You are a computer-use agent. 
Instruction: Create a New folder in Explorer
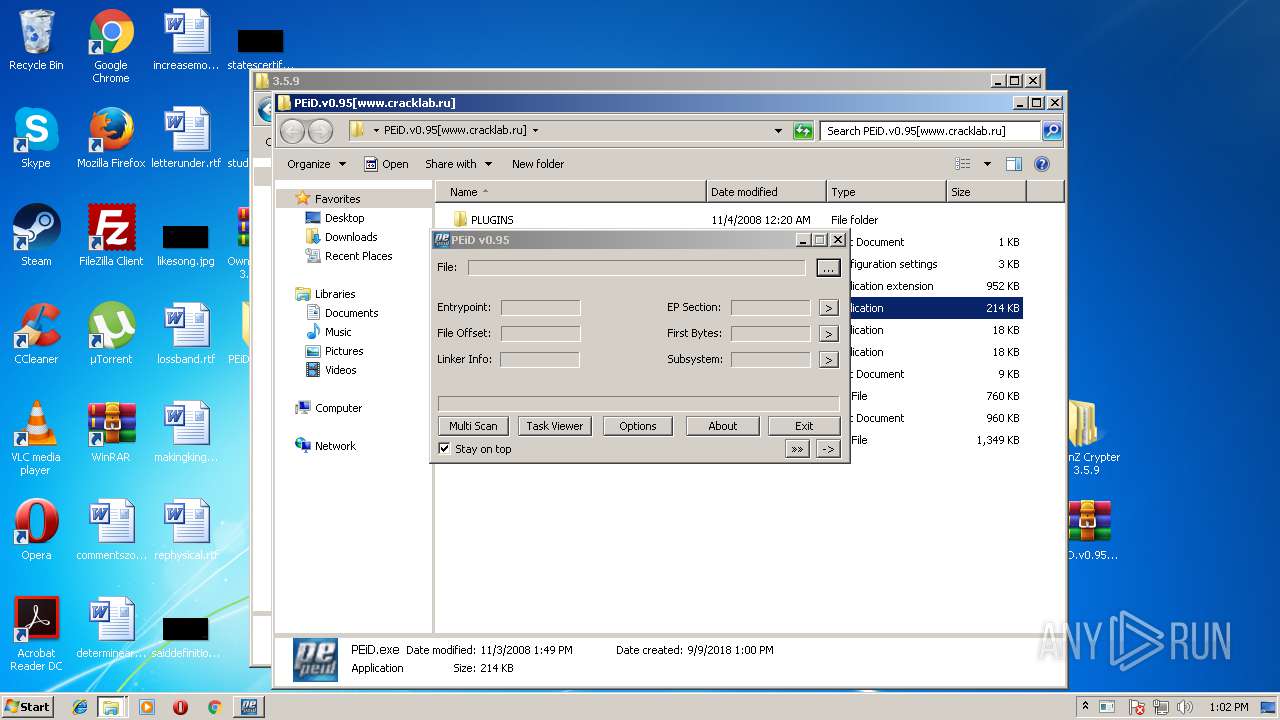tap(538, 164)
